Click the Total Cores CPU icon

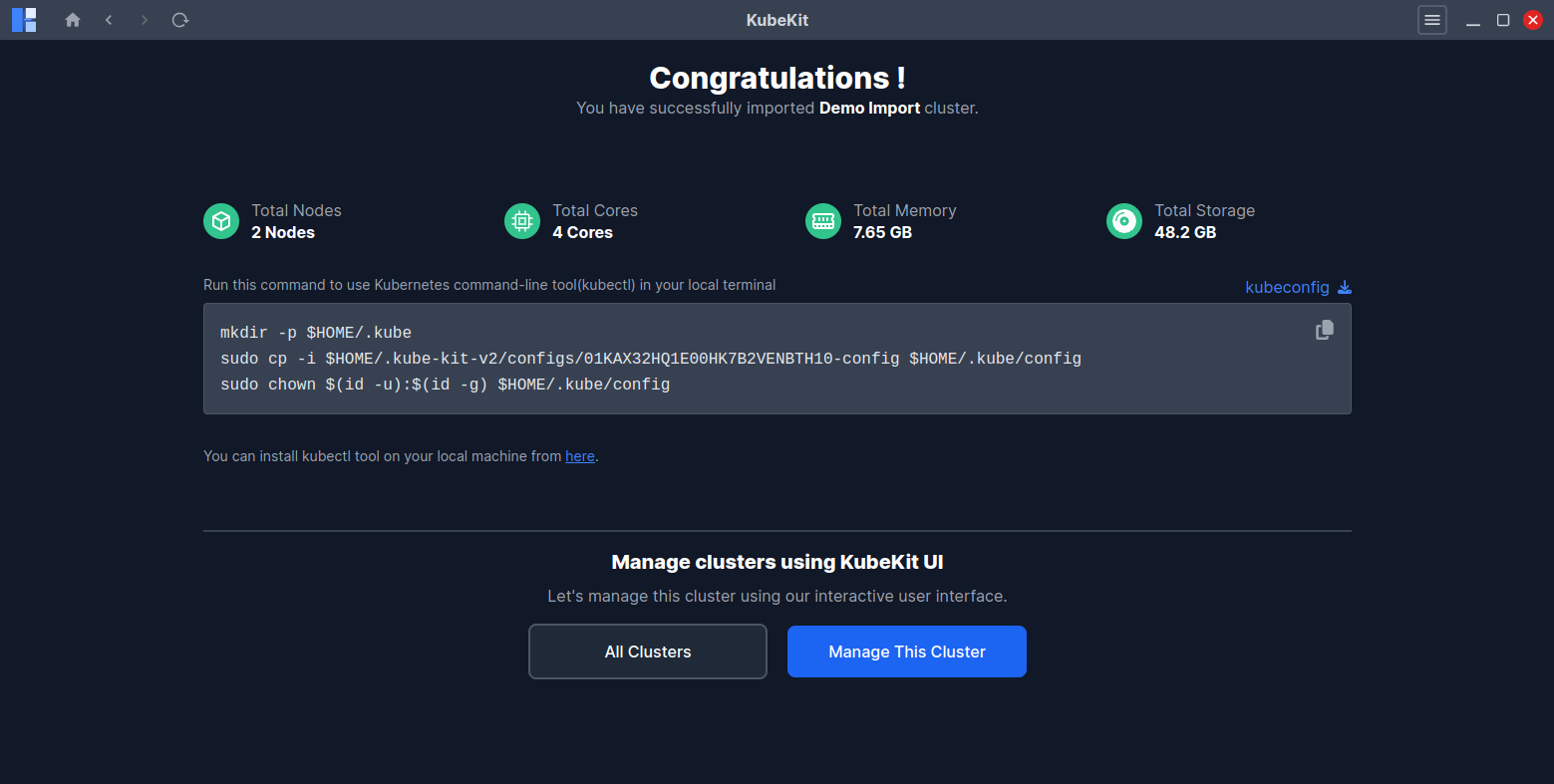point(522,221)
